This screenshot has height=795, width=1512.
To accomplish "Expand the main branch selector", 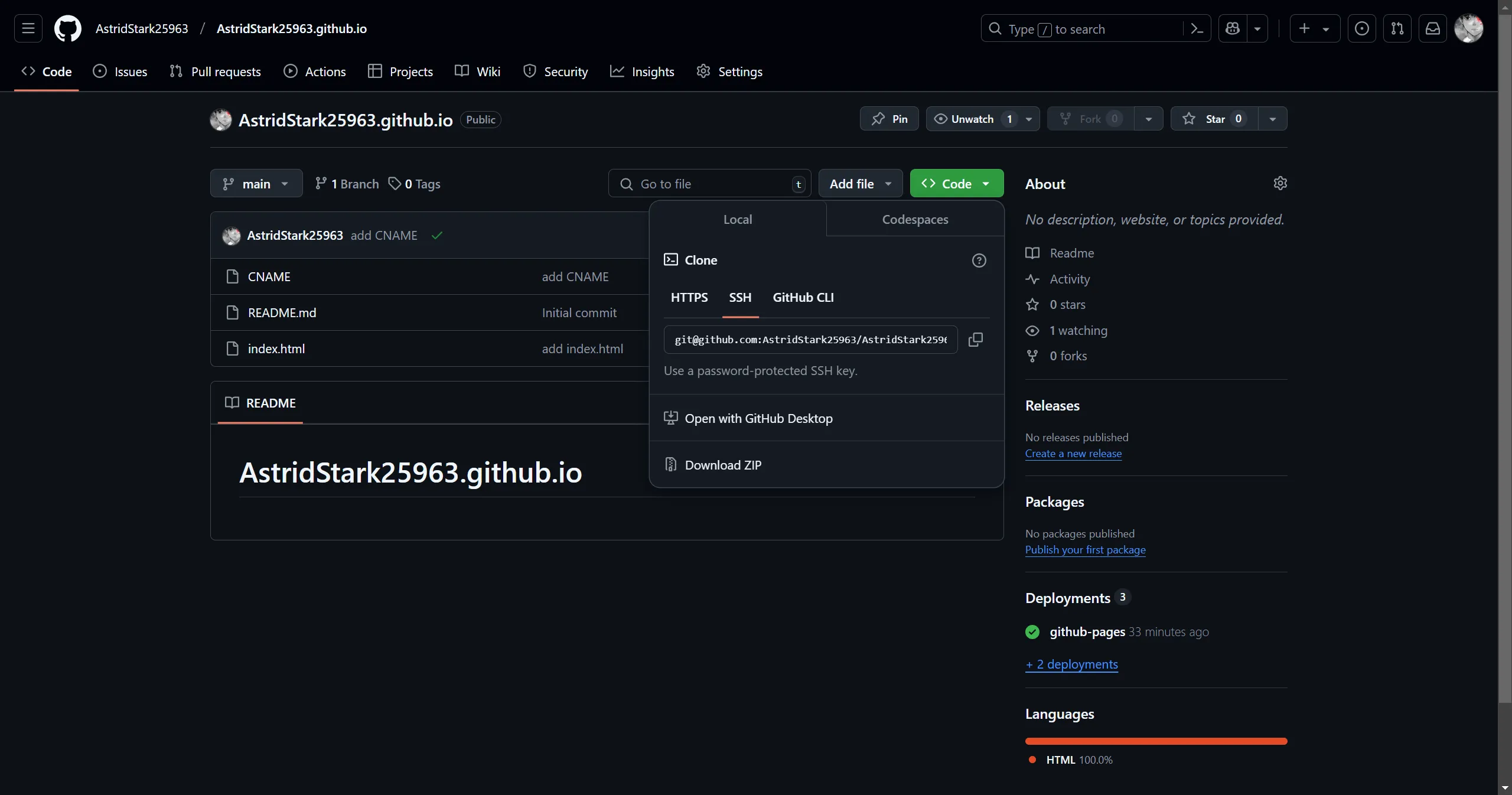I will pyautogui.click(x=256, y=183).
